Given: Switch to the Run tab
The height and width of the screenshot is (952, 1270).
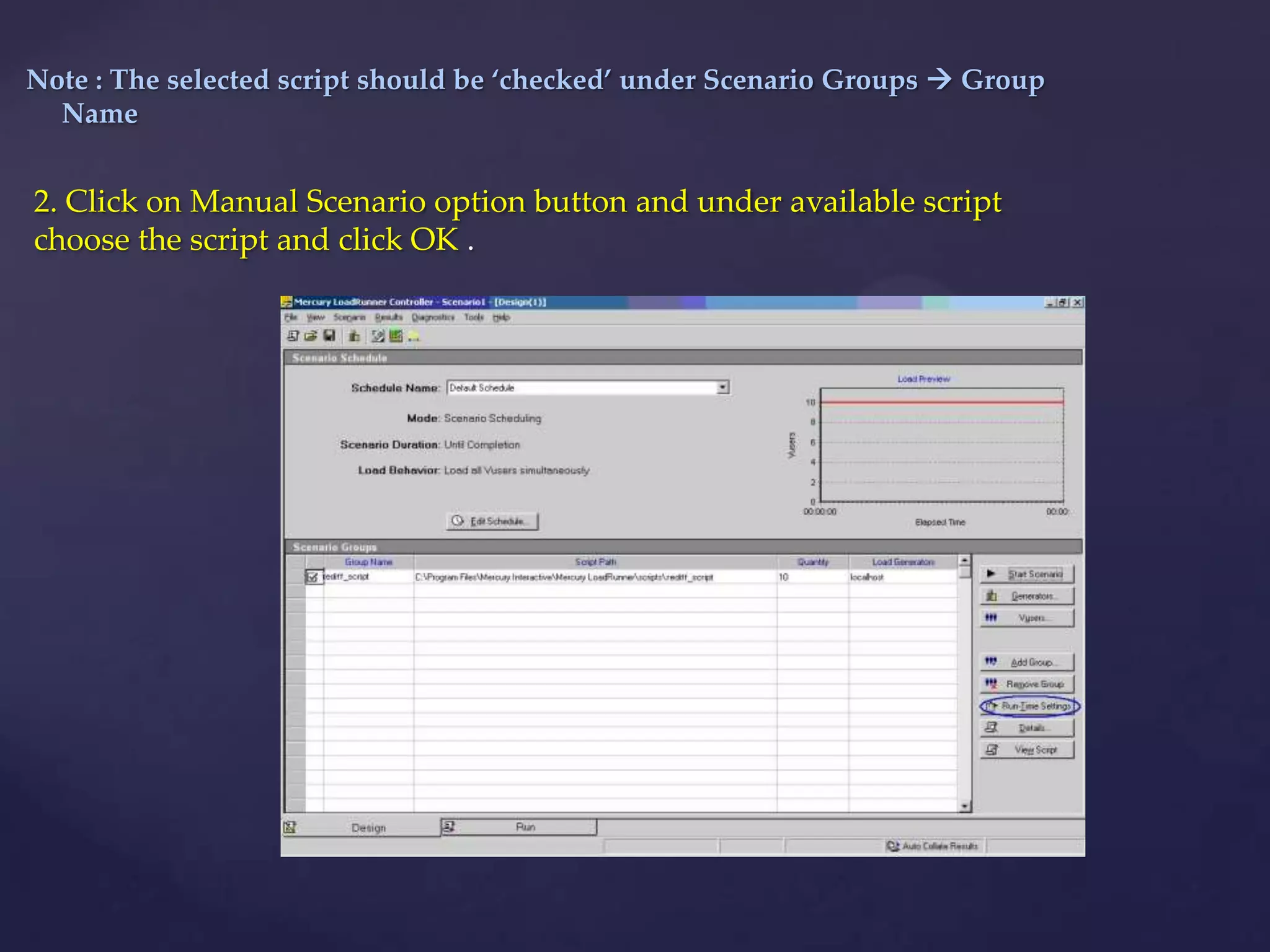Looking at the screenshot, I should point(518,827).
